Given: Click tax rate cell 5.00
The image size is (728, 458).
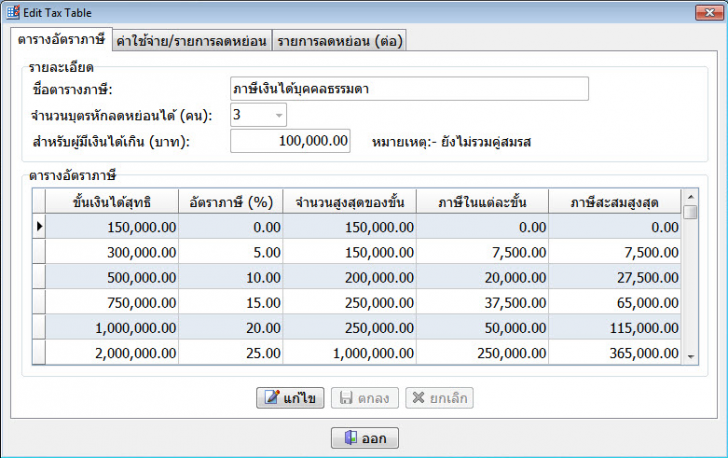Looking at the screenshot, I should [231, 252].
